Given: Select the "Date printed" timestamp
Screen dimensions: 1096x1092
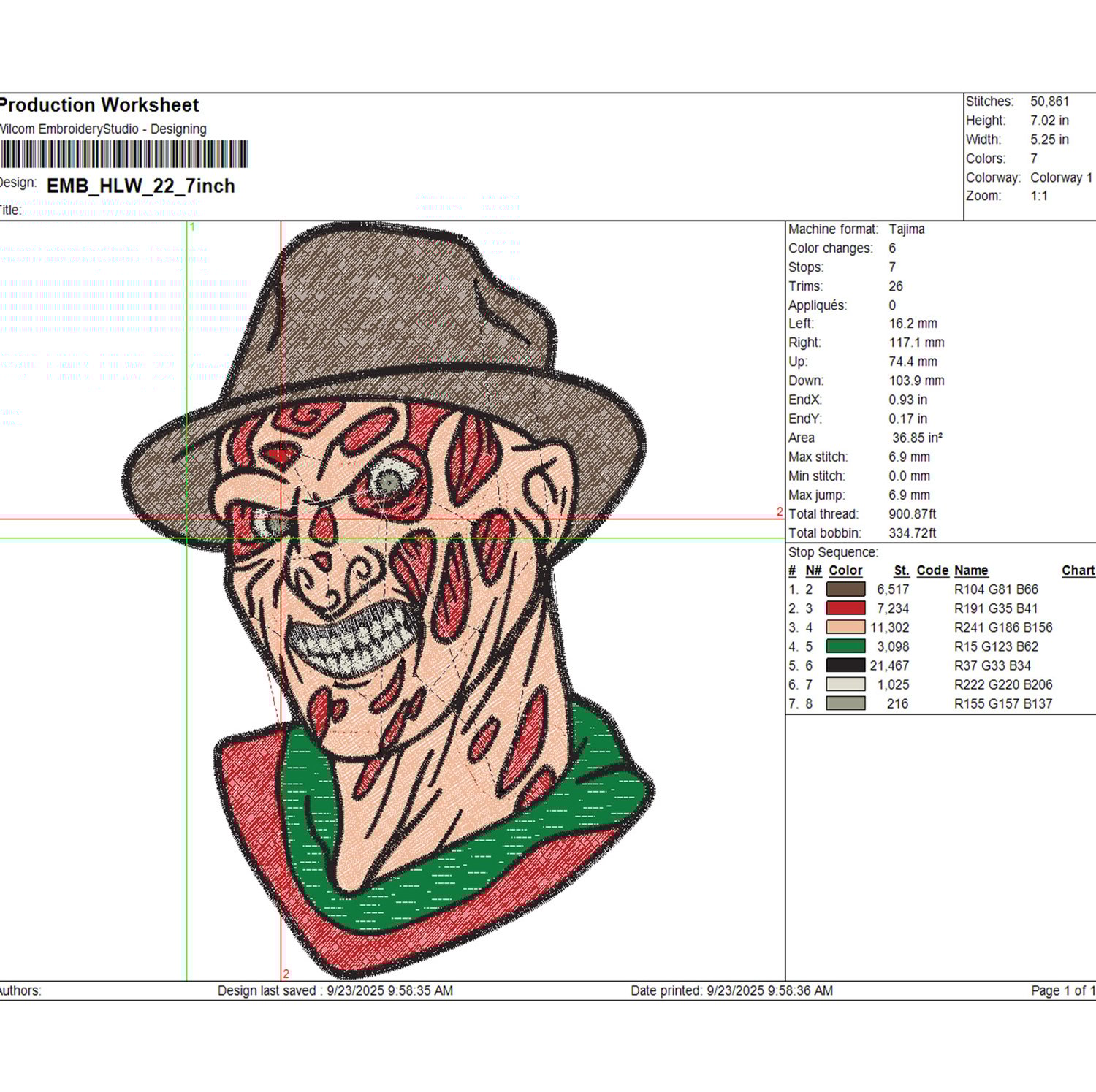Looking at the screenshot, I should pos(732,990).
